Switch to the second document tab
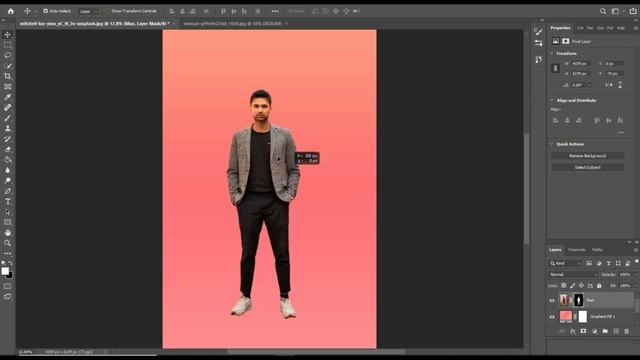This screenshot has height=360, width=640. pos(233,24)
